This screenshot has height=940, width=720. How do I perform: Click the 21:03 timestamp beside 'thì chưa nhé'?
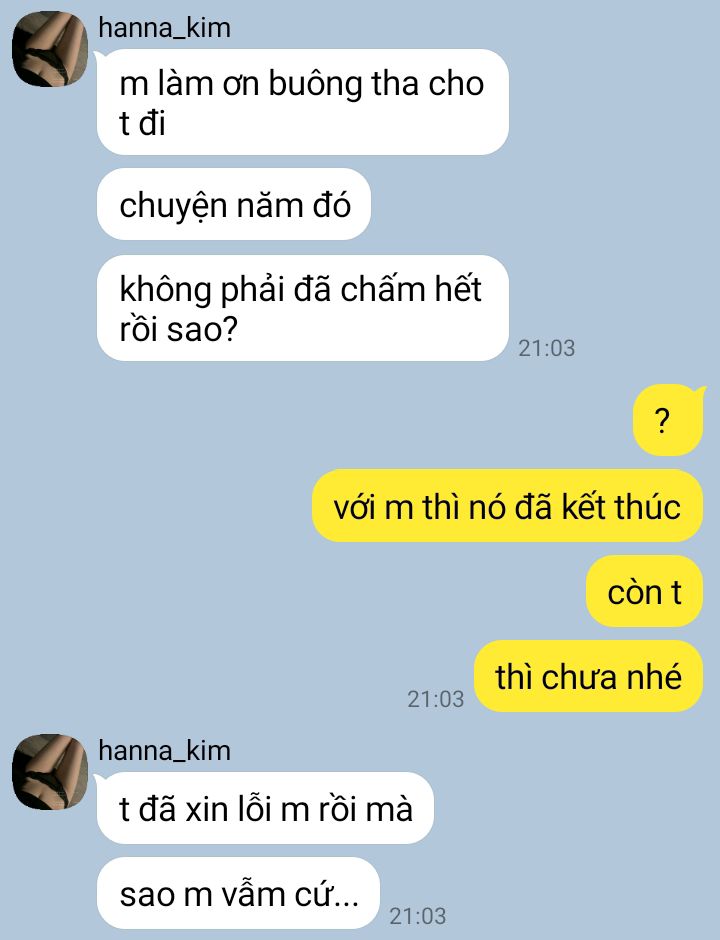[x=436, y=699]
